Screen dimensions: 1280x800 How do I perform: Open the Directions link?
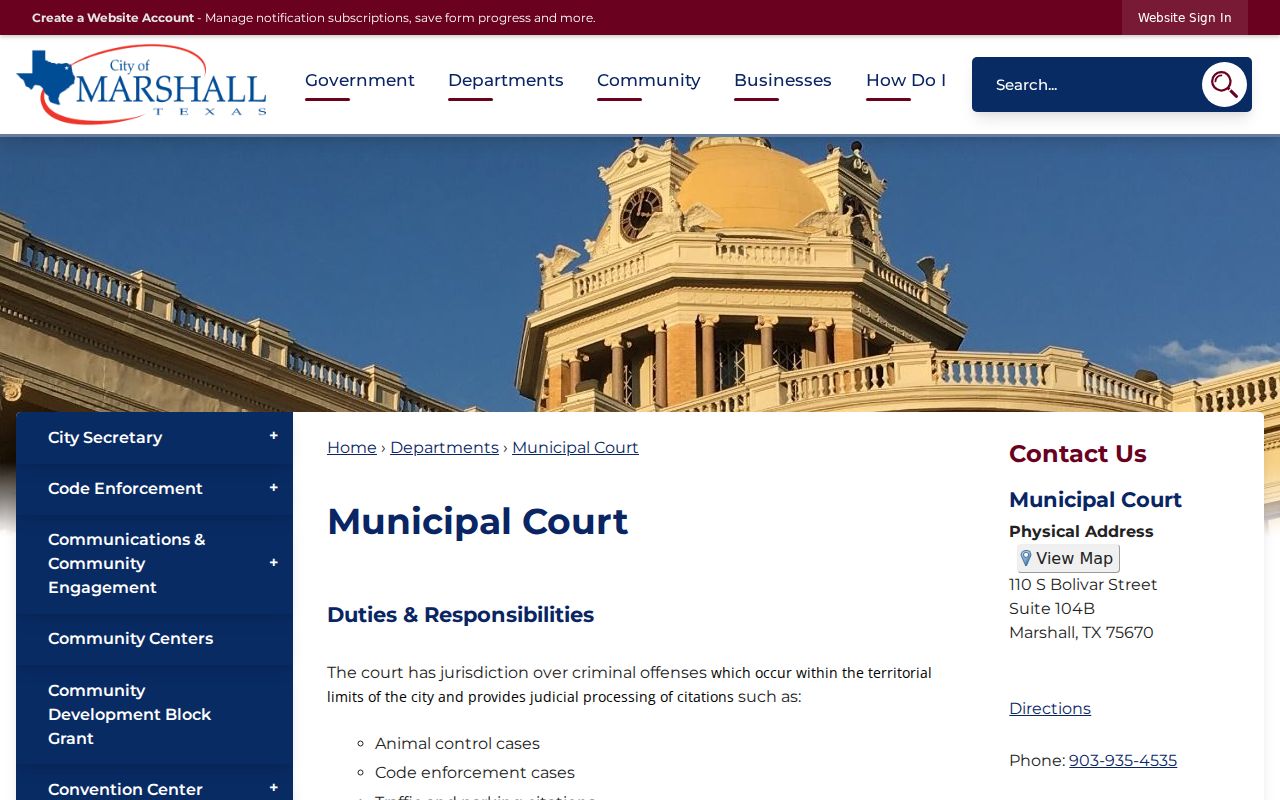1050,708
